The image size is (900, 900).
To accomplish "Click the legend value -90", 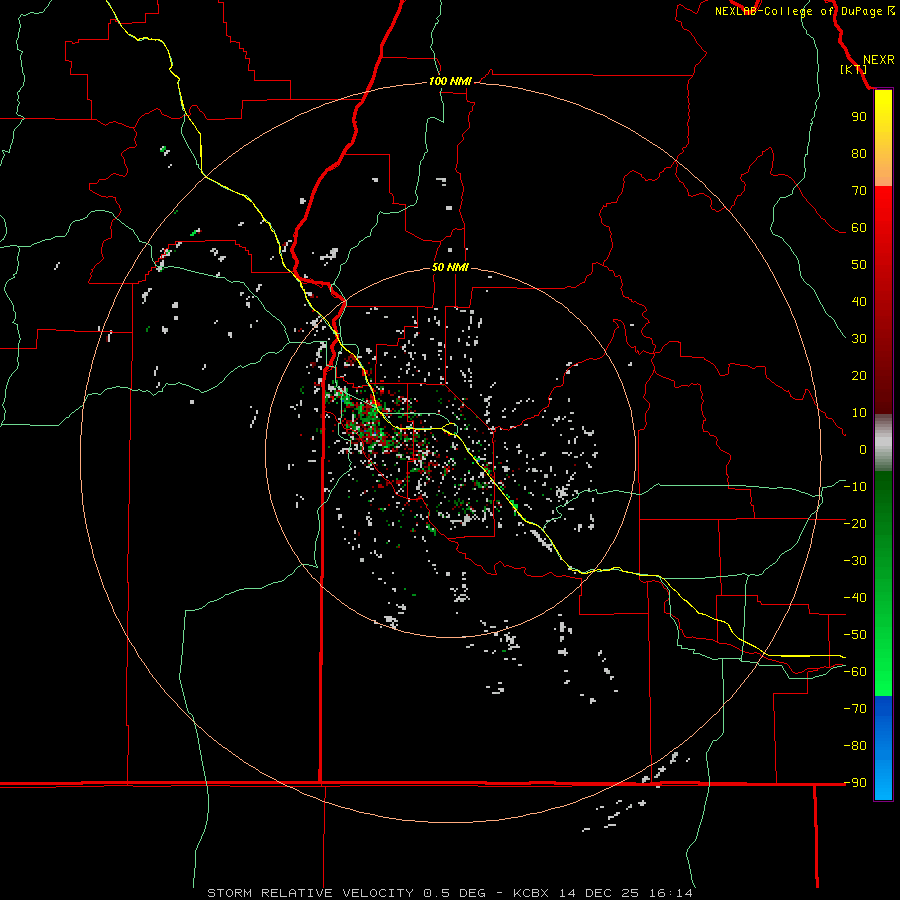I will tap(855, 783).
